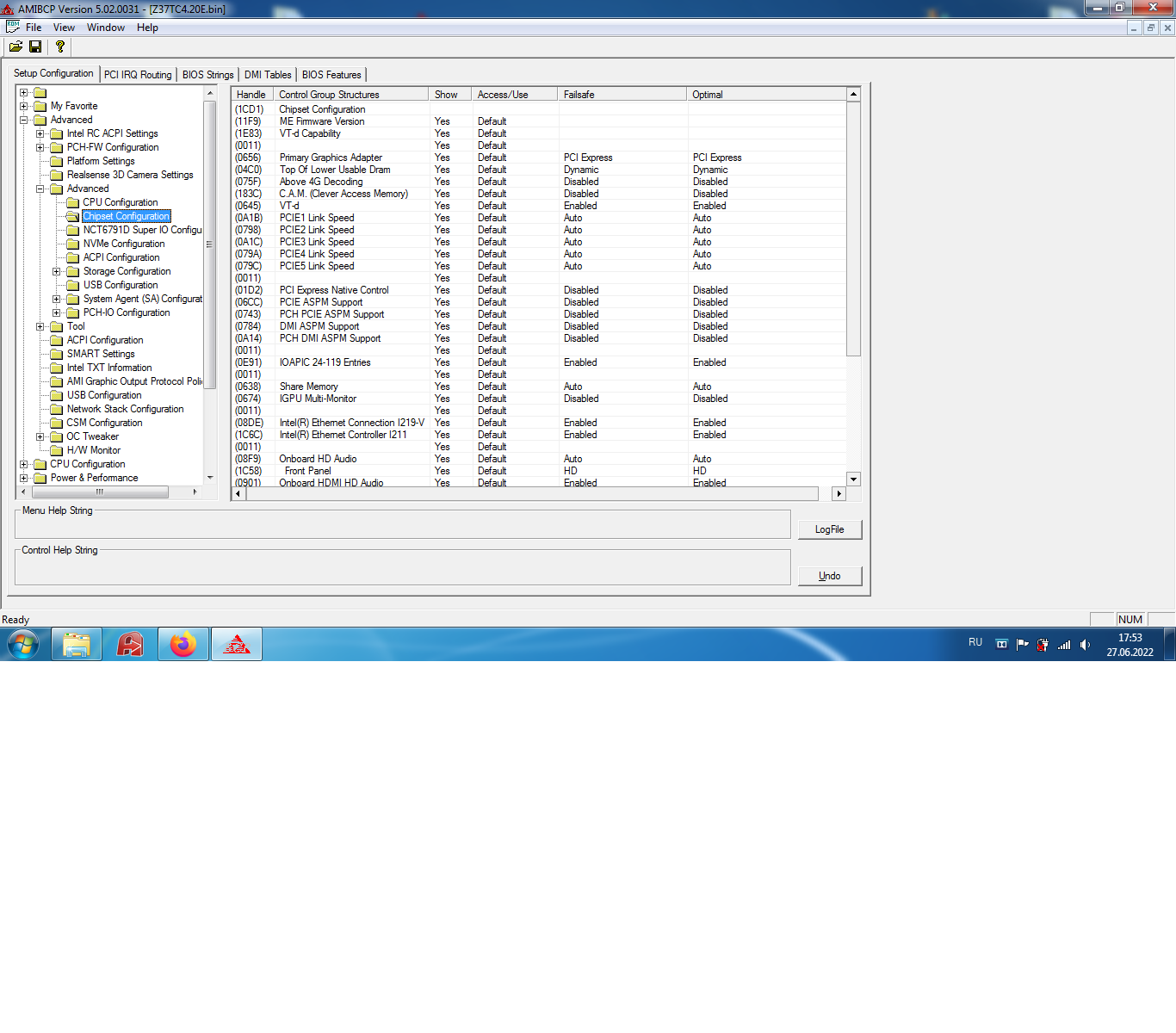The height and width of the screenshot is (1033, 1176).
Task: Click the settings list scroll-down arrow
Action: pyautogui.click(x=854, y=479)
